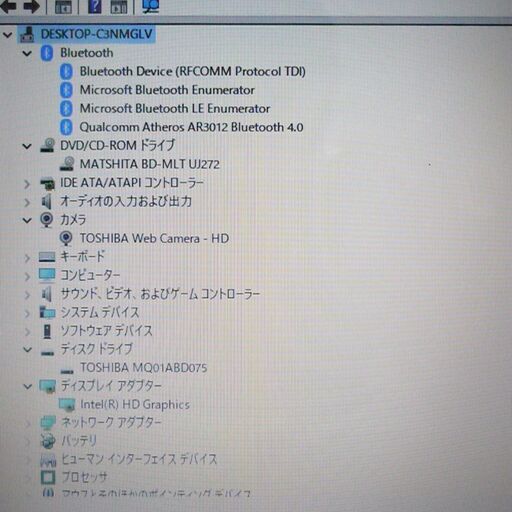Image resolution: width=512 pixels, height=512 pixels.
Task: Select Intel(R) HD Graphics adapter
Action: [135, 405]
